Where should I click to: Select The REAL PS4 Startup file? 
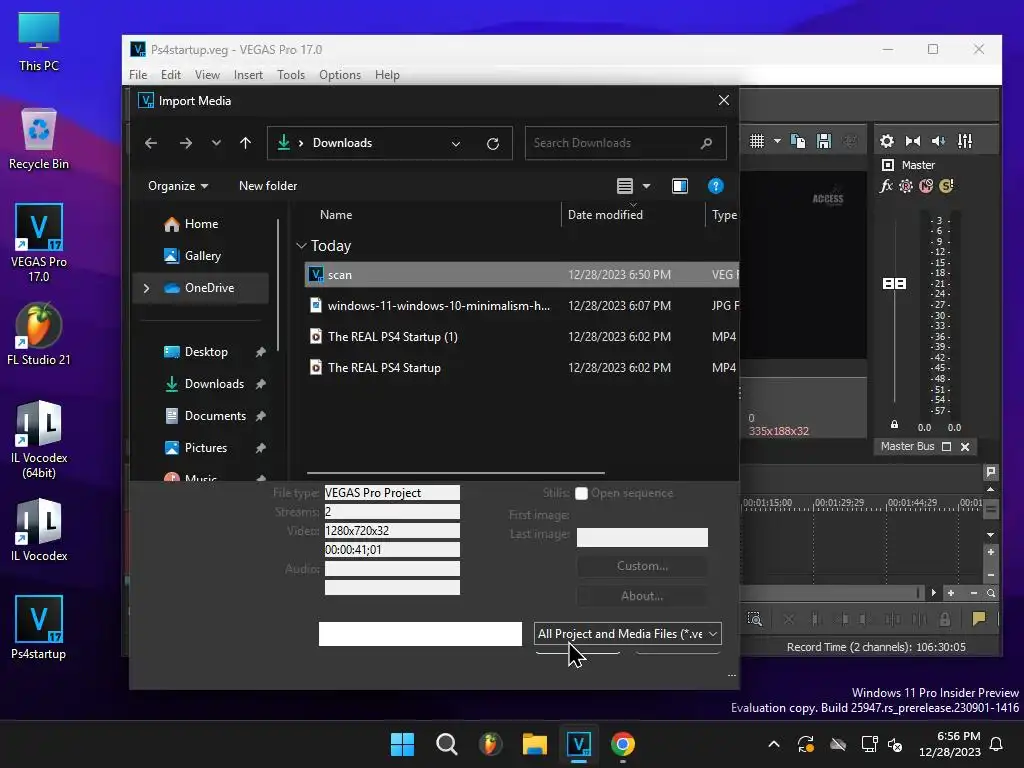click(x=521, y=368)
